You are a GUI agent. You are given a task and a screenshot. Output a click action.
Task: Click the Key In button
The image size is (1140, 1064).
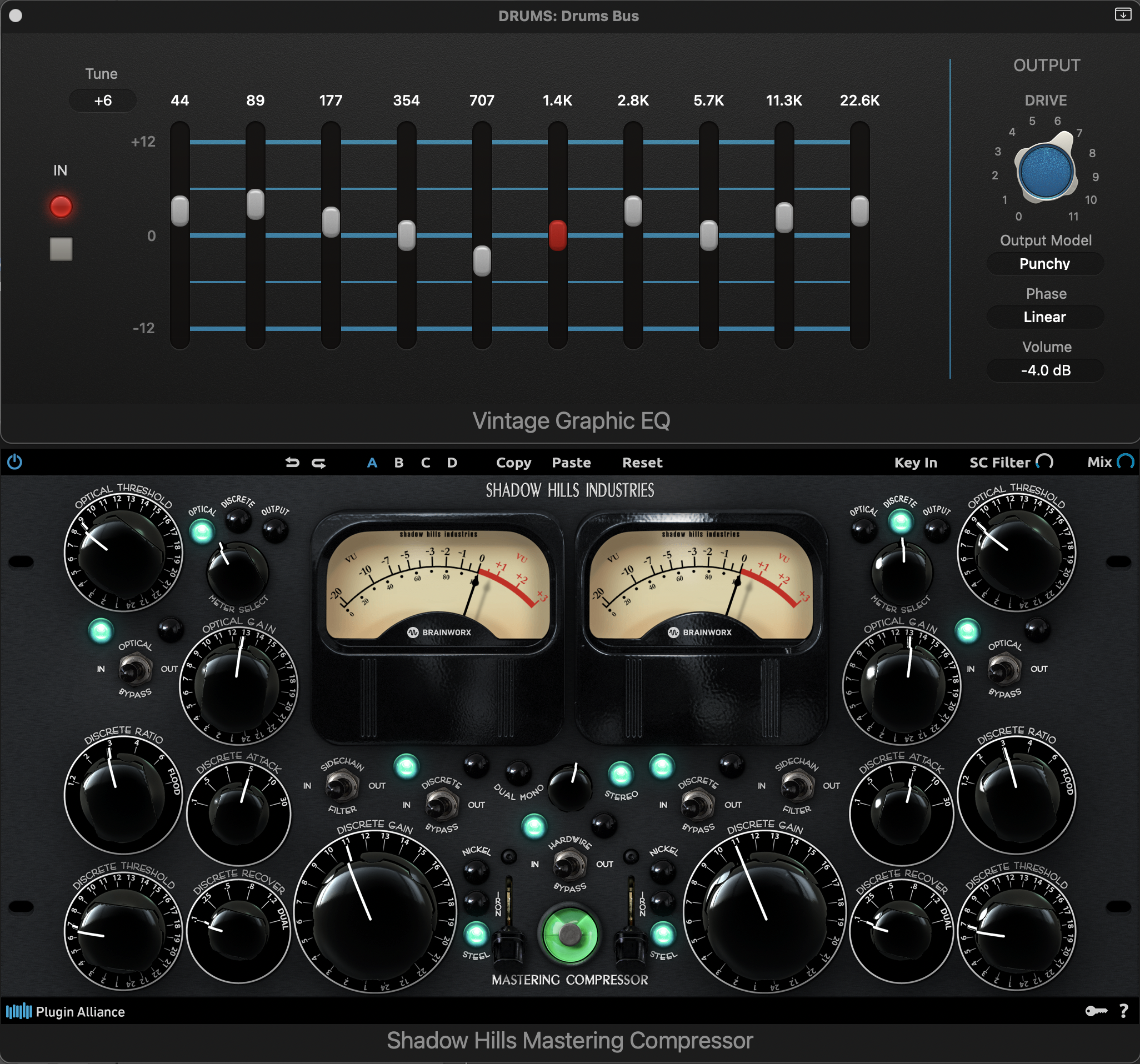pyautogui.click(x=915, y=463)
